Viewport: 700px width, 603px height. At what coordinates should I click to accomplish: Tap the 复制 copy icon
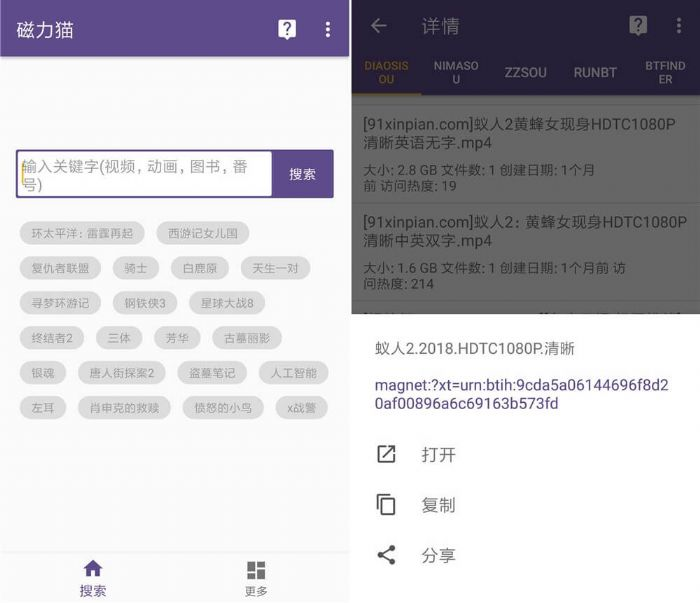387,505
